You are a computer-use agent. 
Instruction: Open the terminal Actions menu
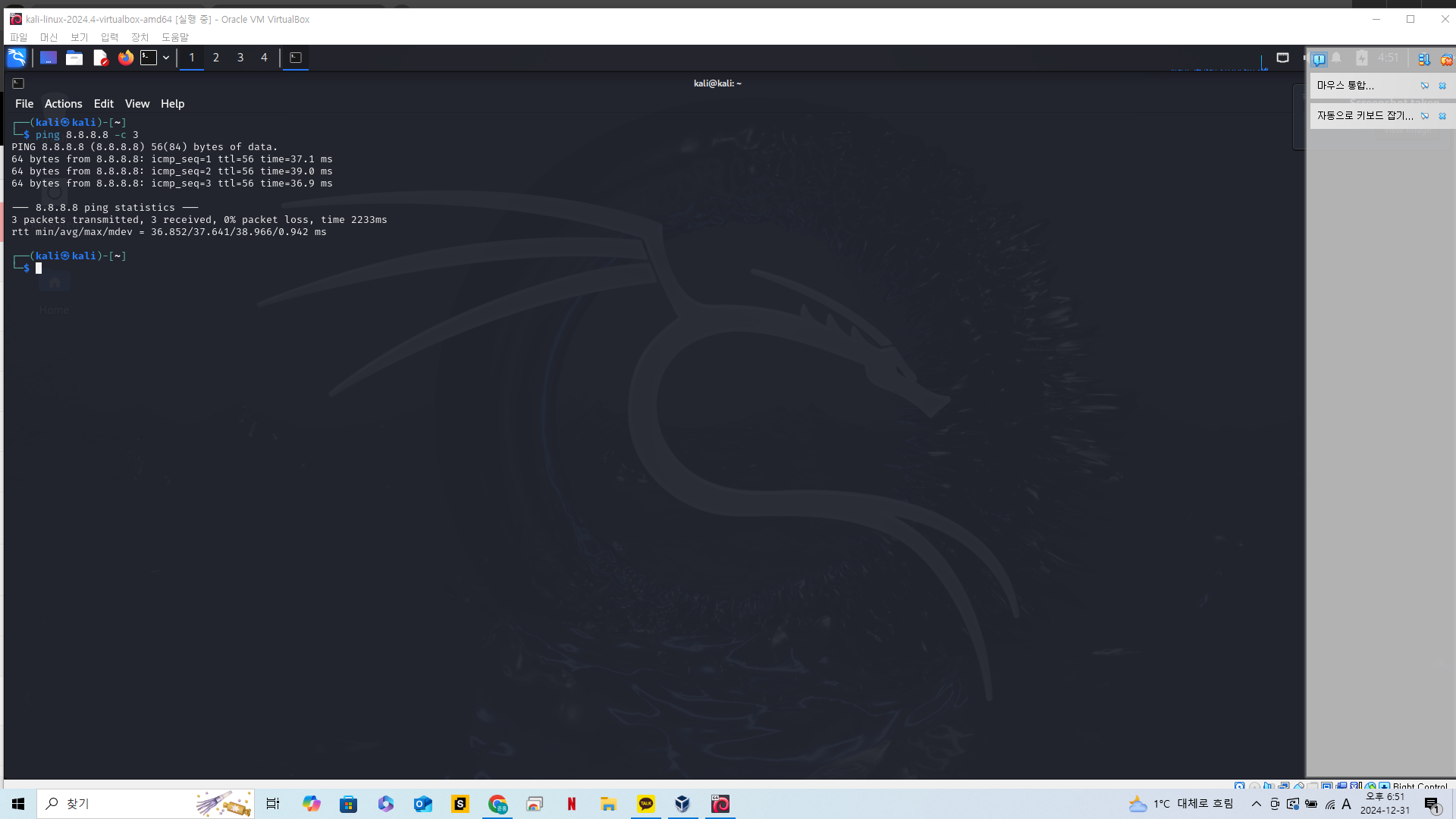point(63,104)
